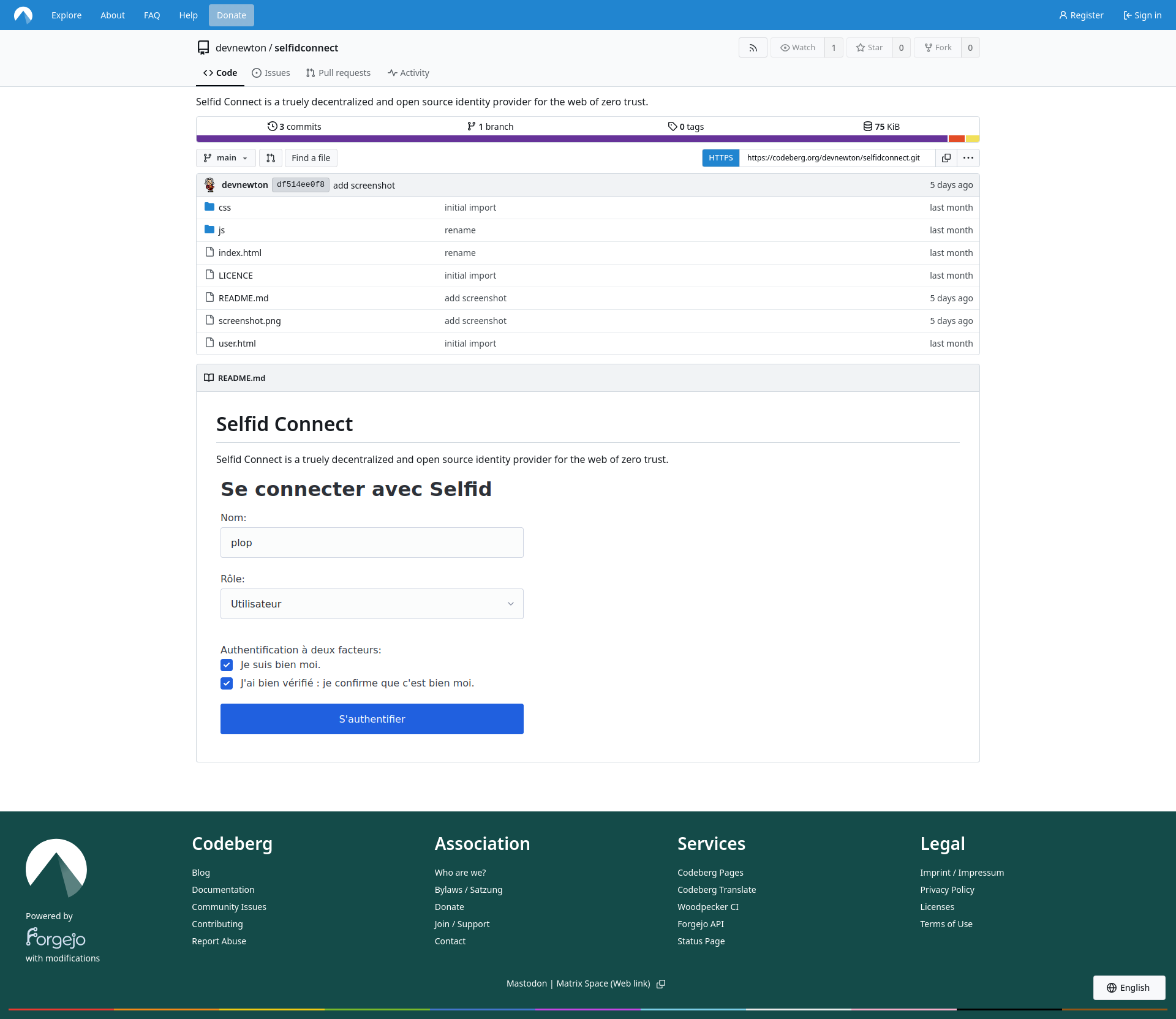
Task: Open the English language selector
Action: pos(1128,988)
